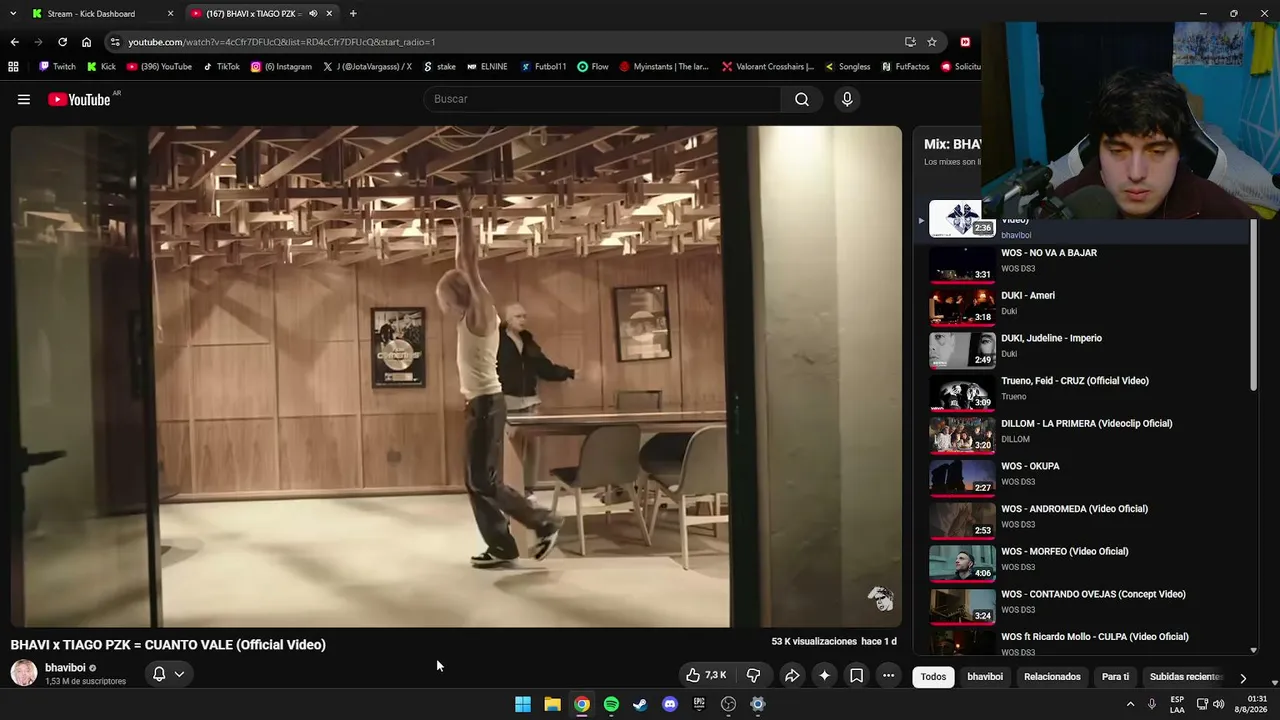This screenshot has width=1280, height=720.
Task: Show hidden system tray icons
Action: coord(1130,704)
